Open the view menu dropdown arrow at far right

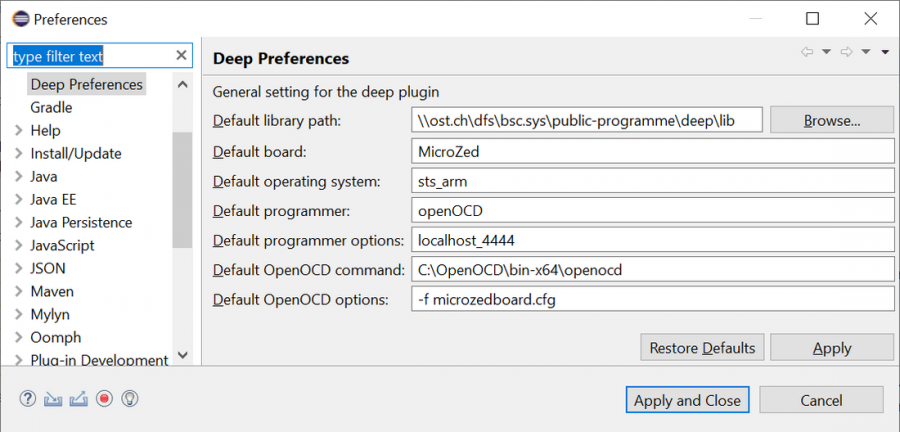[x=885, y=53]
